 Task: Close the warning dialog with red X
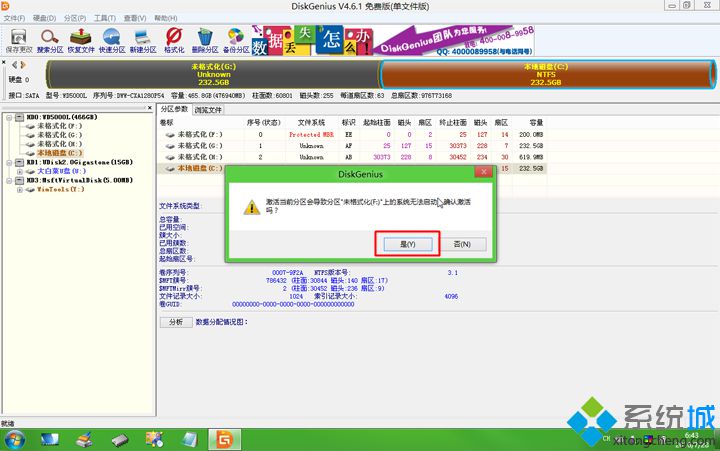484,172
